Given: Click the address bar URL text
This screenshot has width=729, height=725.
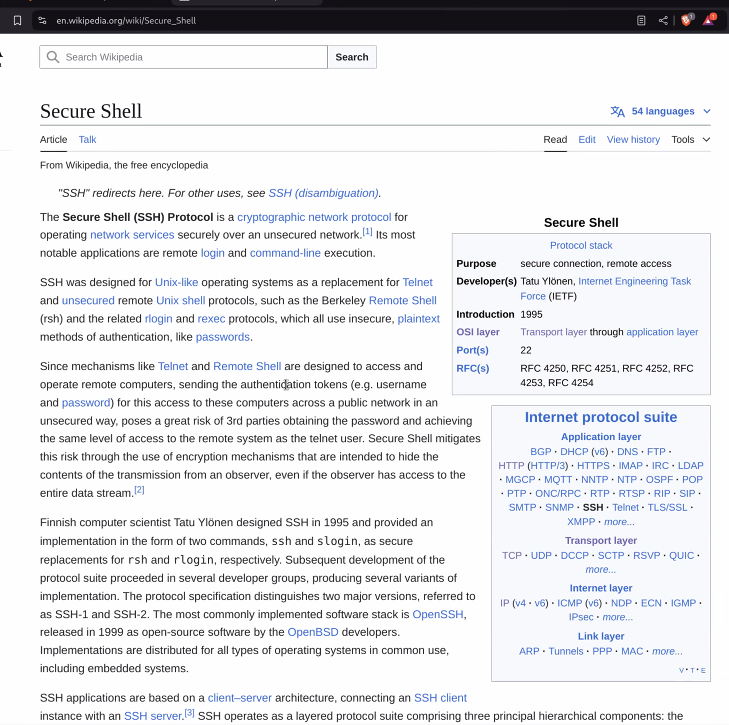Looking at the screenshot, I should [x=126, y=20].
